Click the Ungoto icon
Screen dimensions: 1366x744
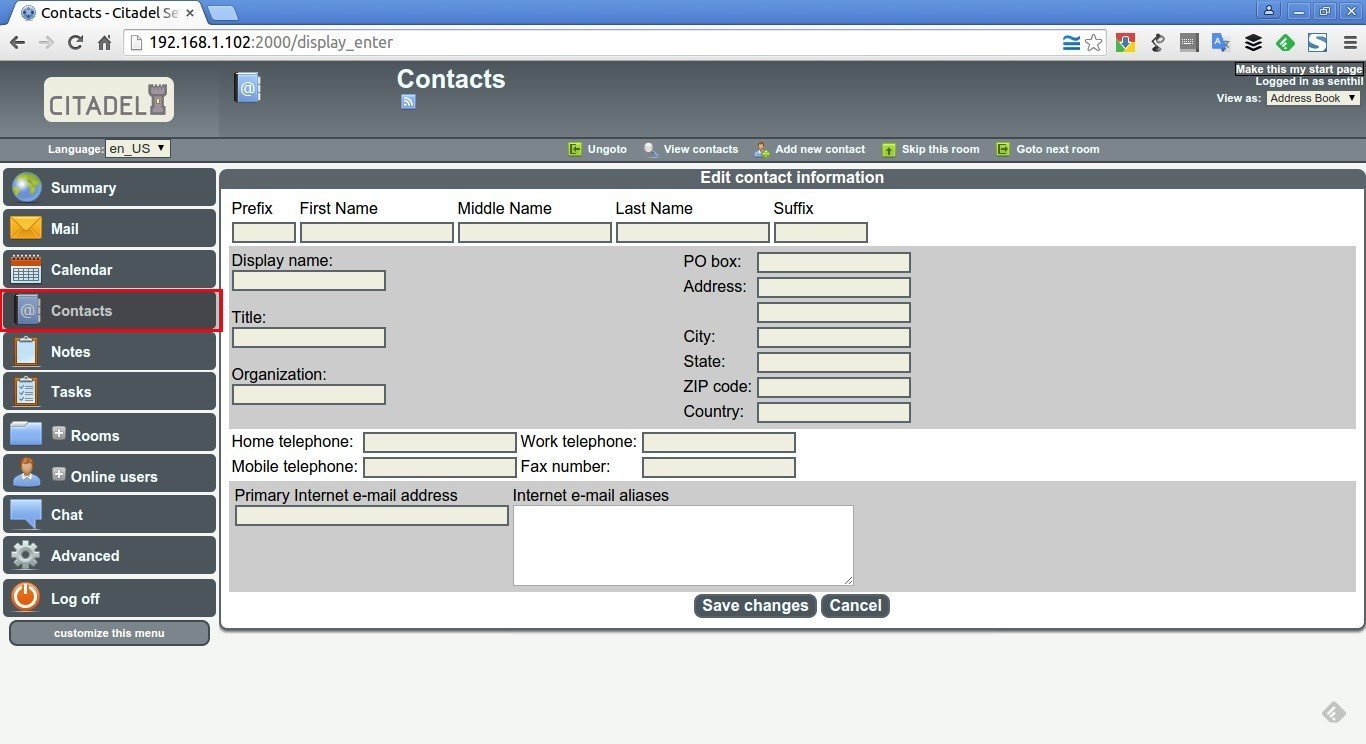tap(575, 149)
